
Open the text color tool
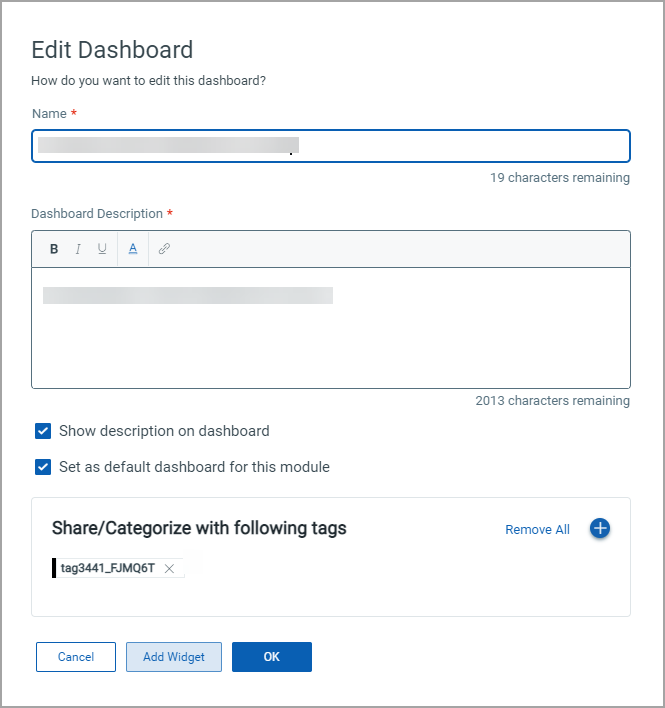click(x=133, y=249)
